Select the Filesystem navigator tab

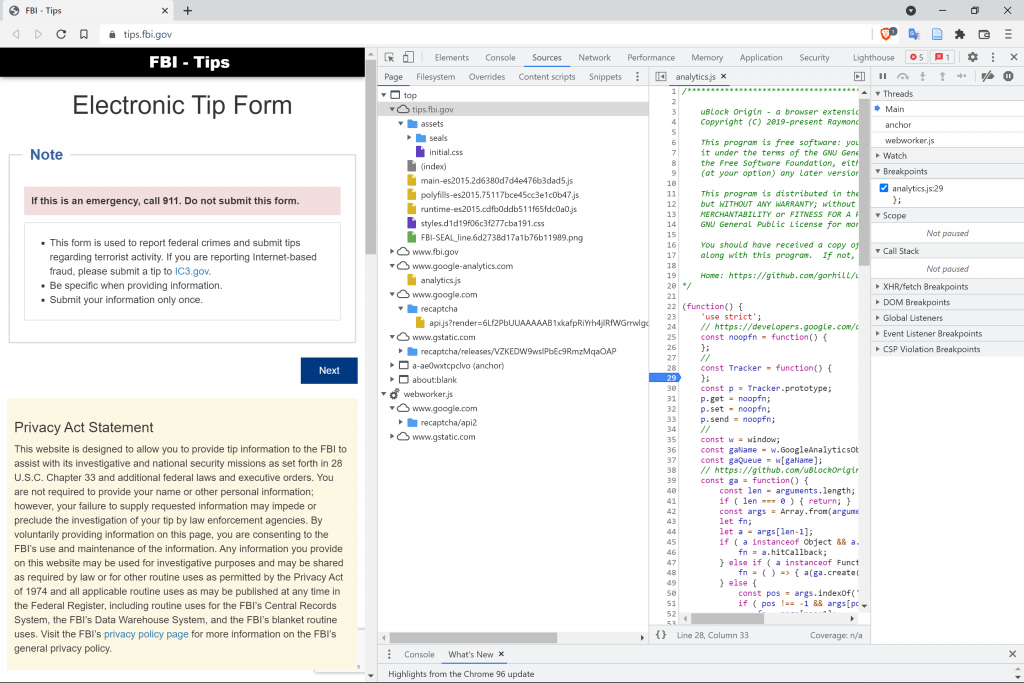click(436, 76)
